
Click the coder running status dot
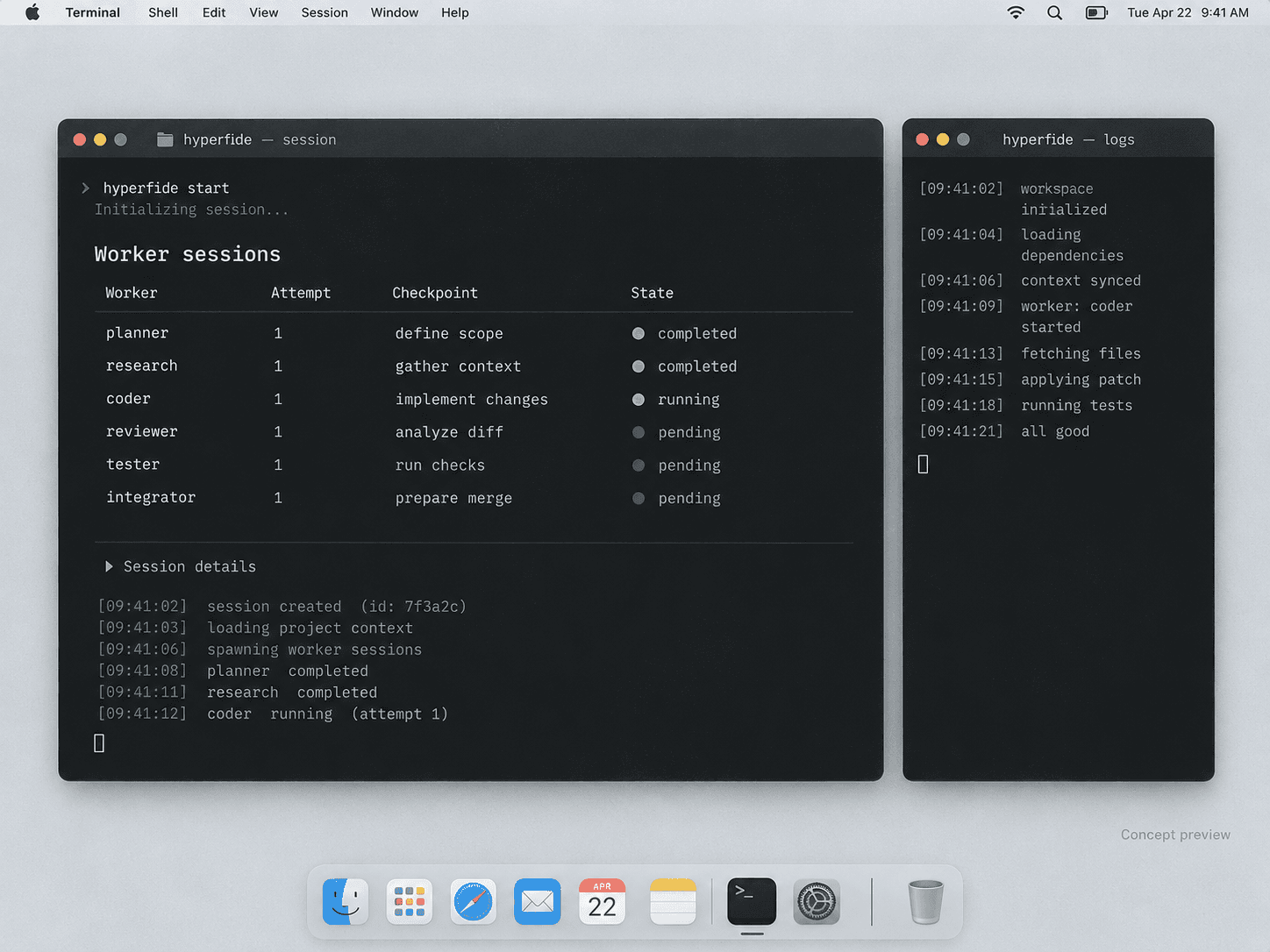pyautogui.click(x=639, y=400)
